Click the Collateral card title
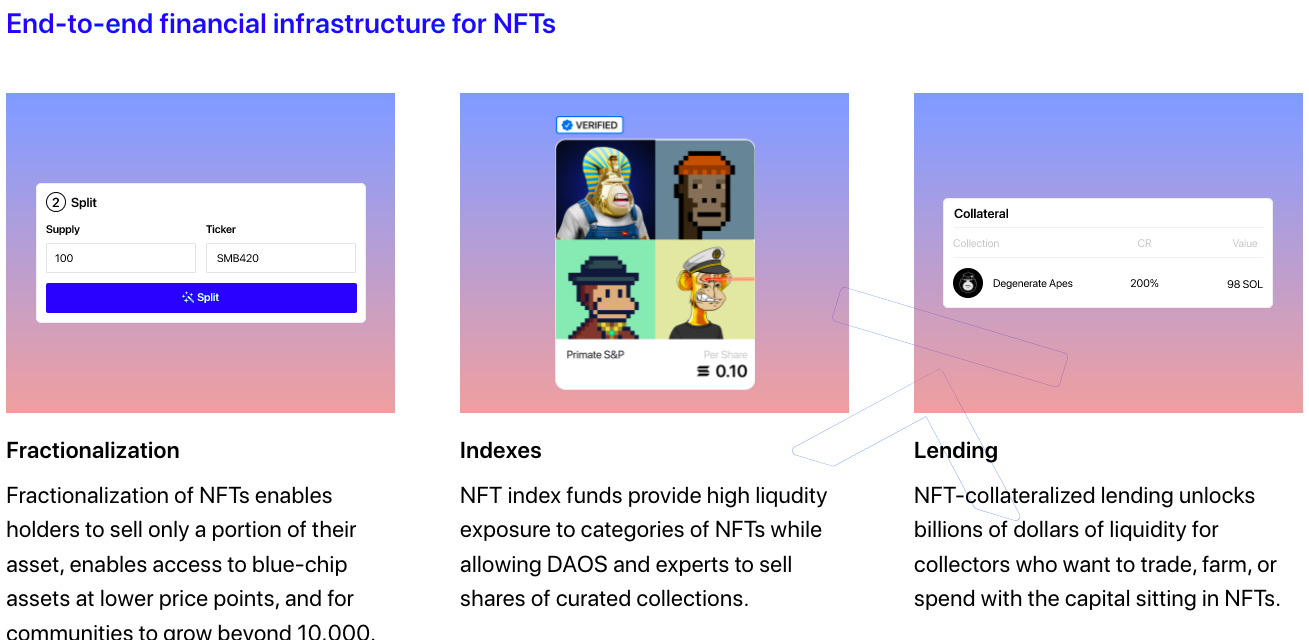This screenshot has height=640, width=1309. [981, 214]
